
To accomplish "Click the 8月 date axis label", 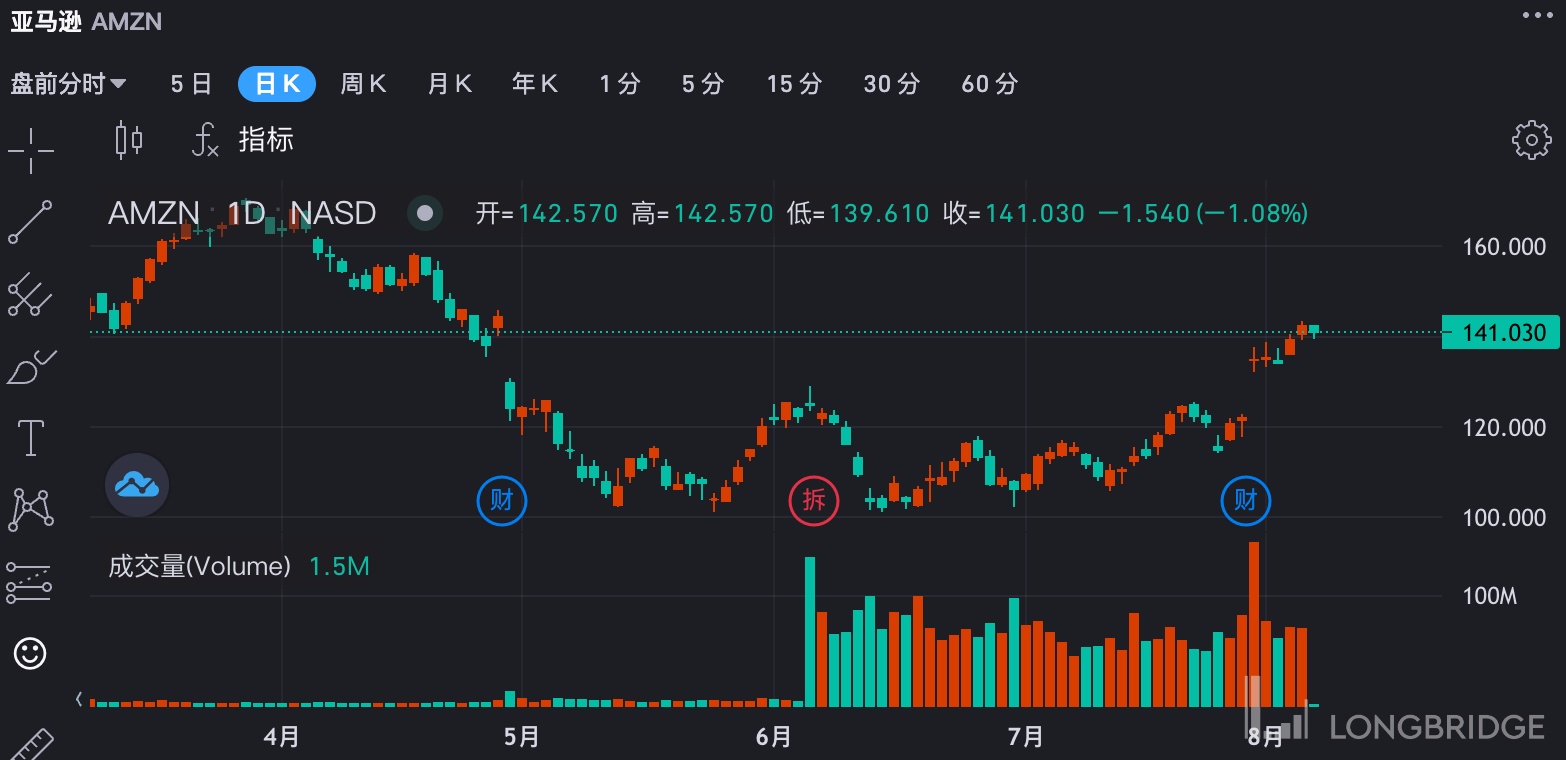I will coord(1266,737).
